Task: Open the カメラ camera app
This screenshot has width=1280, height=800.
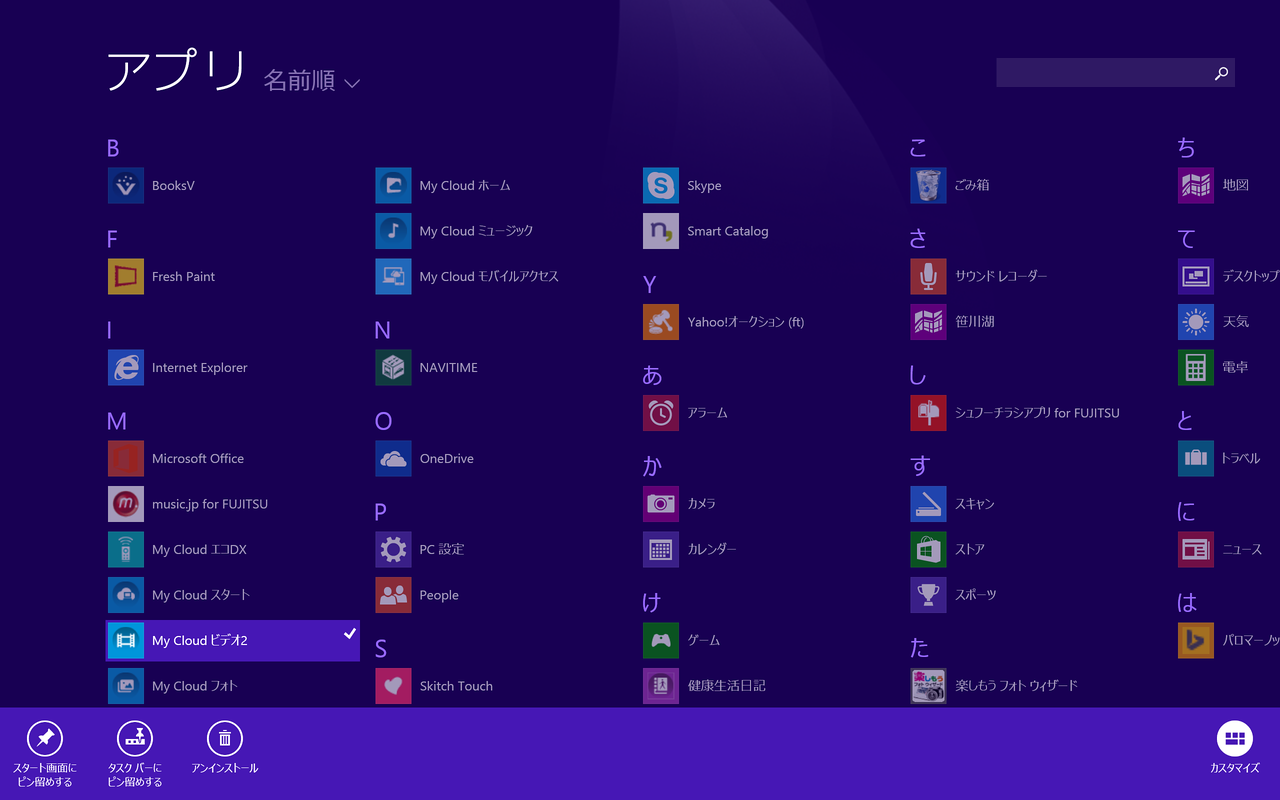Action: point(661,504)
